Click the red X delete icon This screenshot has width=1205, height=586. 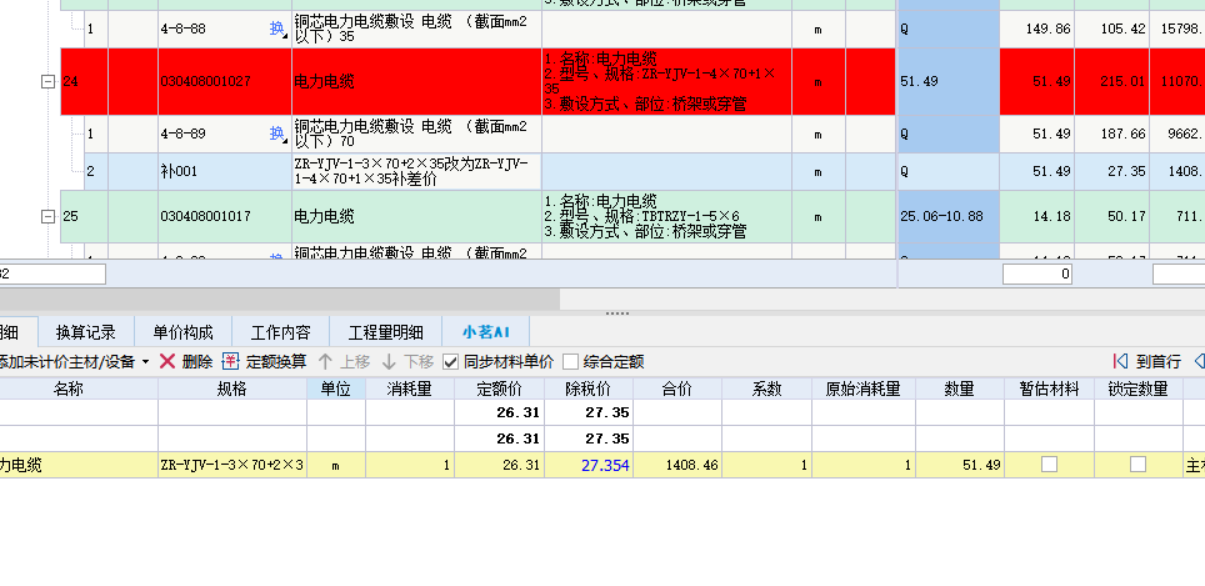click(167, 361)
